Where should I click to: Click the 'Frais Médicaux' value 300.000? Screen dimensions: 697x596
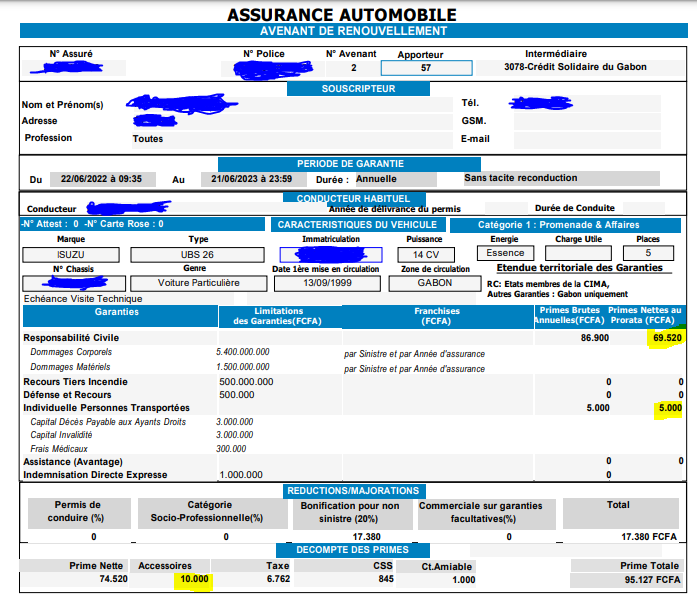click(231, 449)
